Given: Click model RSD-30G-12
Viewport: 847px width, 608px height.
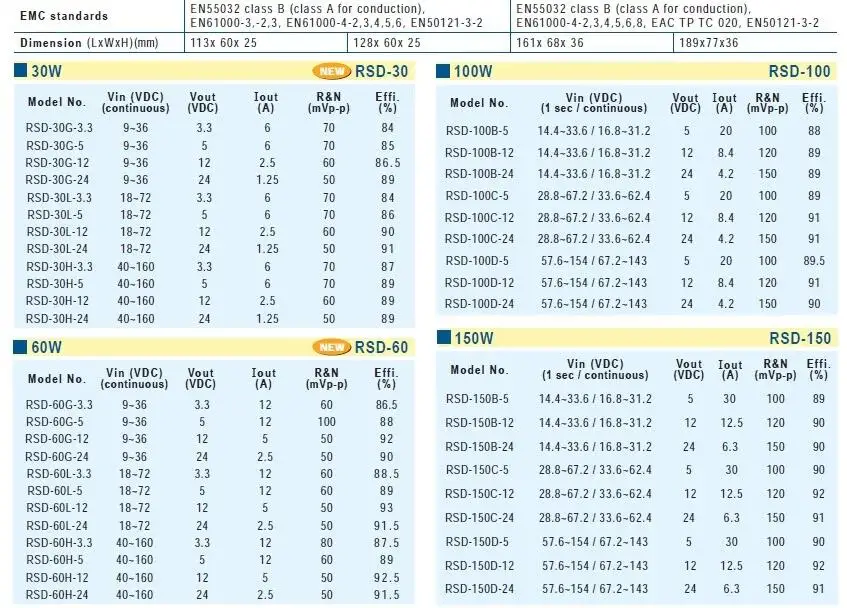Looking at the screenshot, I should click(57, 163).
